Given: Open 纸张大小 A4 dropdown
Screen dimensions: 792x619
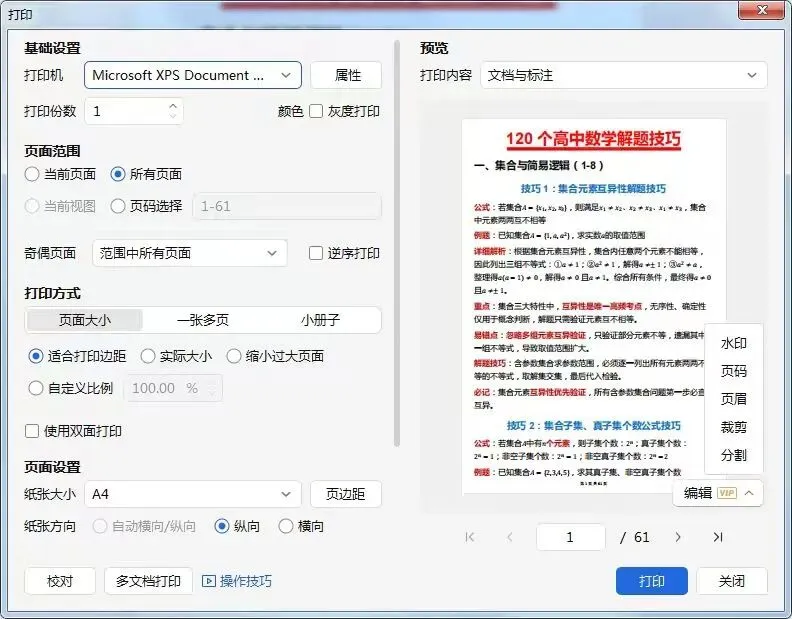Looking at the screenshot, I should tap(193, 494).
